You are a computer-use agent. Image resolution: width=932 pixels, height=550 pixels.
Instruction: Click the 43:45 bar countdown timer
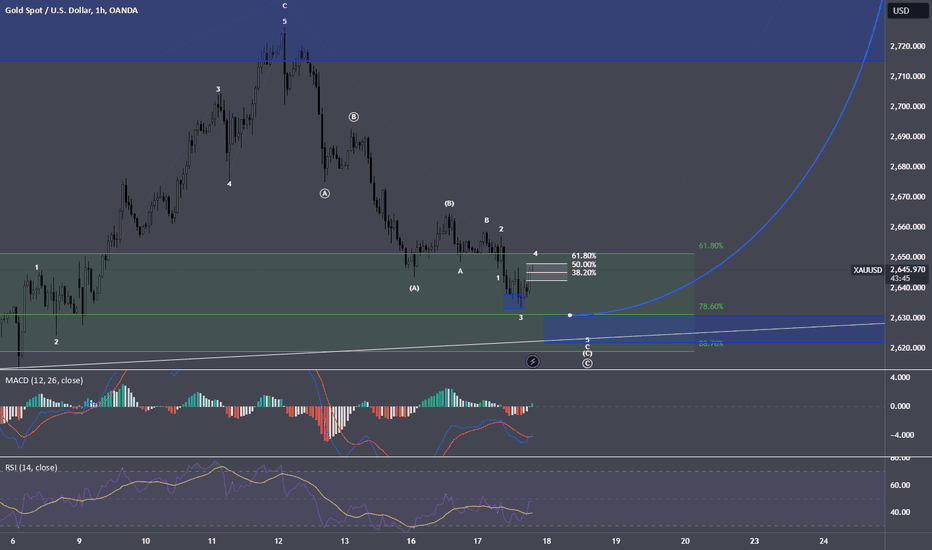pyautogui.click(x=900, y=278)
